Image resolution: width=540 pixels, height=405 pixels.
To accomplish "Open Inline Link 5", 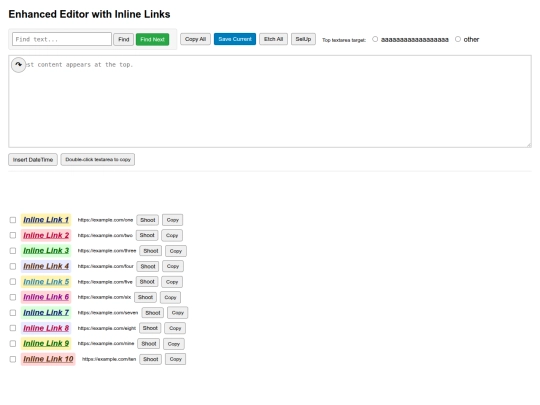I will click(46, 282).
